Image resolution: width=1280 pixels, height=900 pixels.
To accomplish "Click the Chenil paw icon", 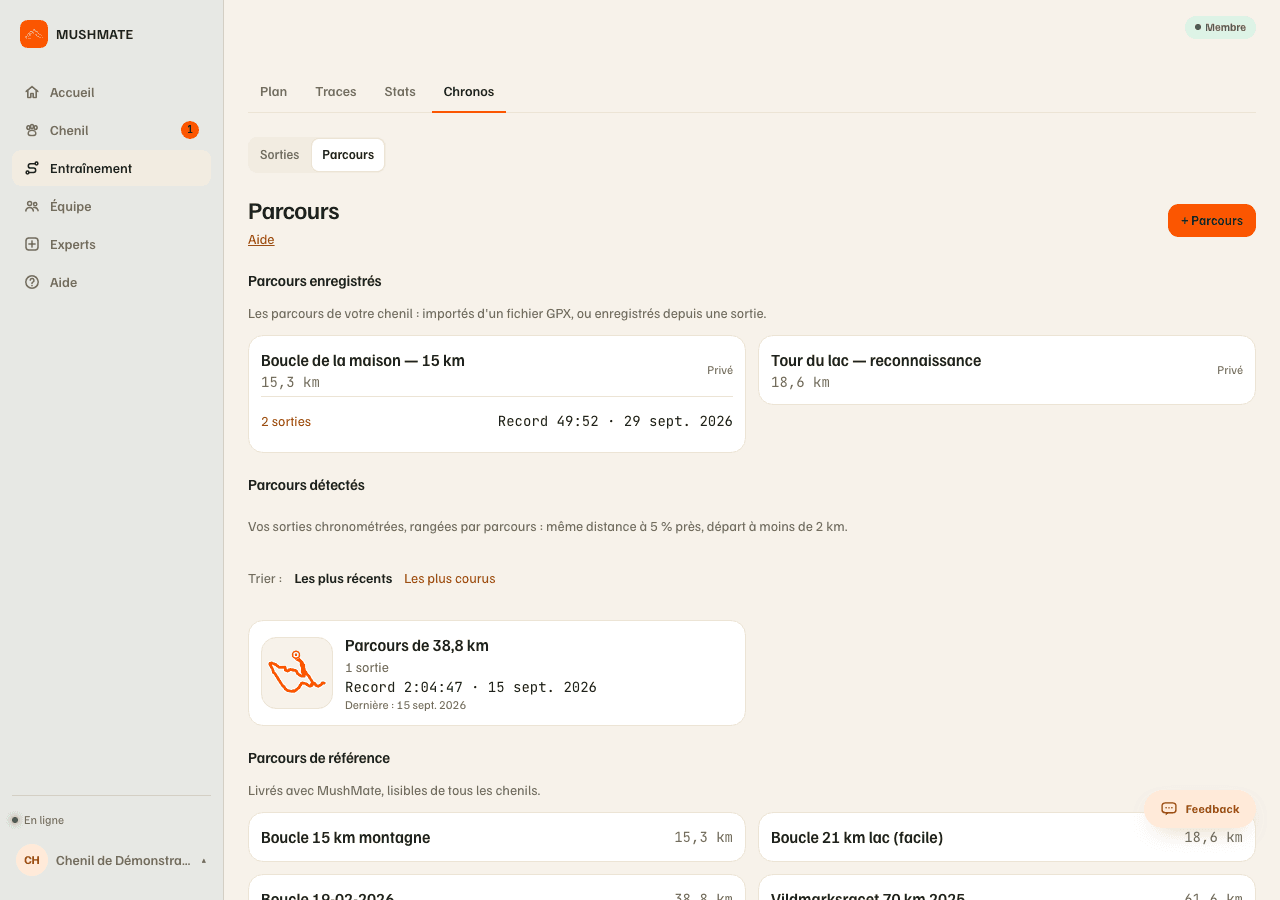I will click(32, 130).
